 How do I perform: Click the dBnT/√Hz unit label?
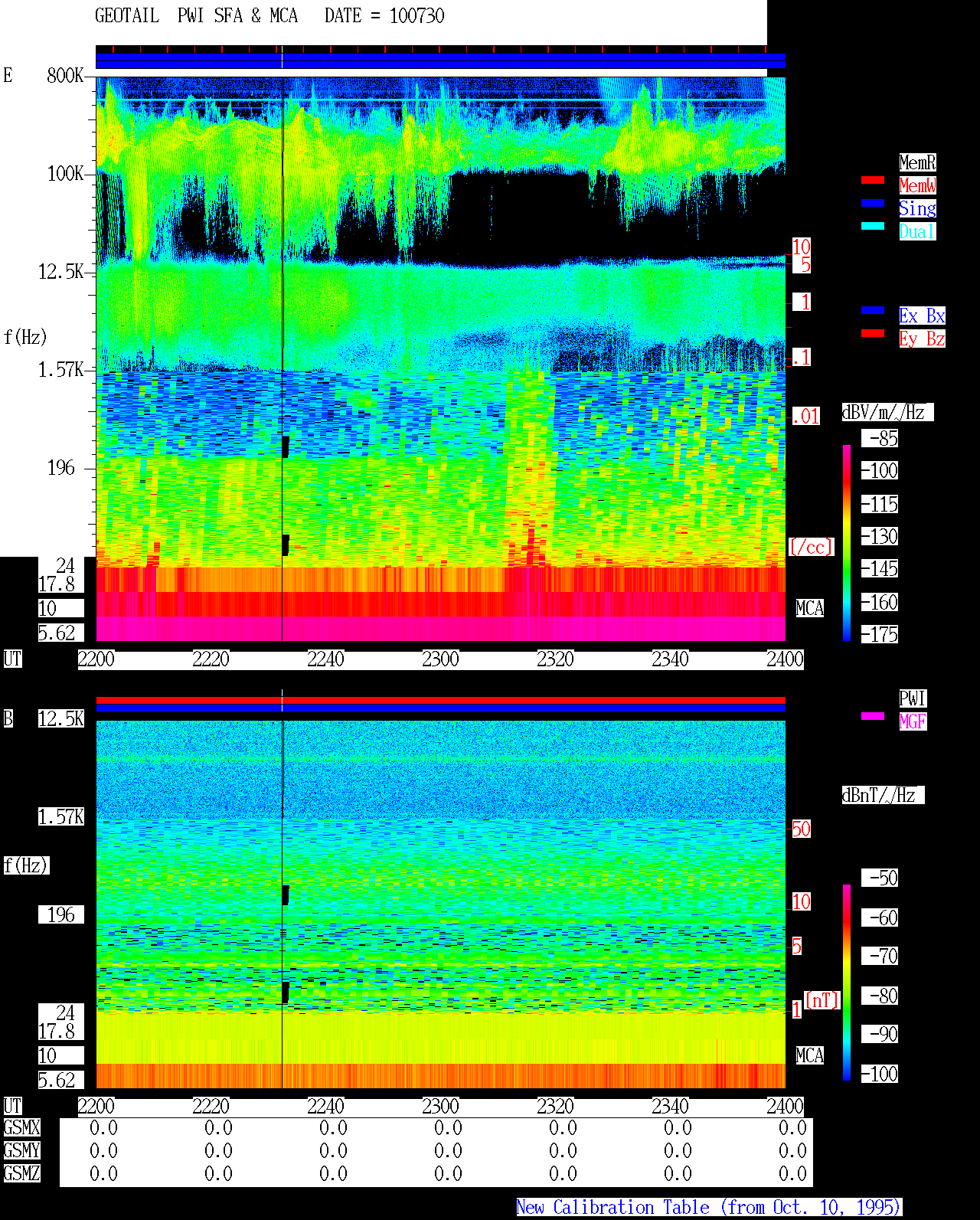(x=883, y=795)
